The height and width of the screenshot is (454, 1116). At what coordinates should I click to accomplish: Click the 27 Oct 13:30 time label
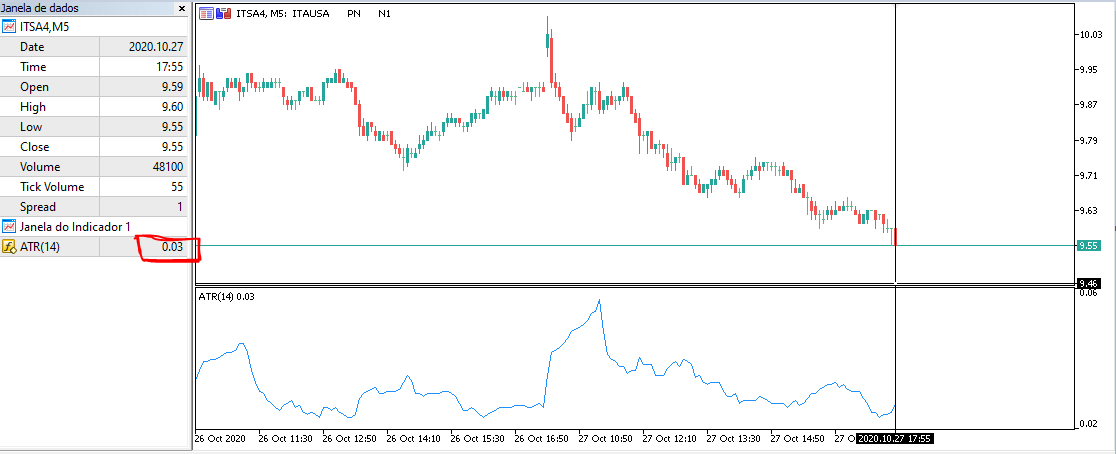point(735,438)
